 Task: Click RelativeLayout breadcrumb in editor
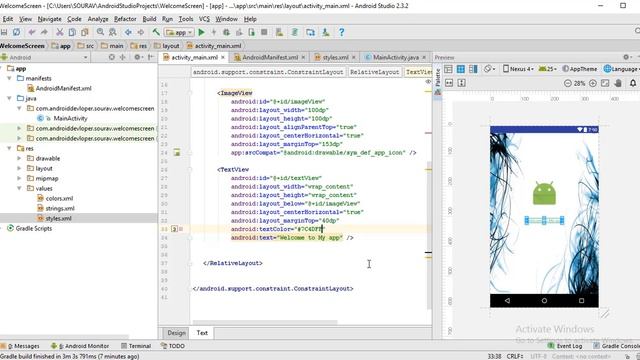click(x=374, y=72)
